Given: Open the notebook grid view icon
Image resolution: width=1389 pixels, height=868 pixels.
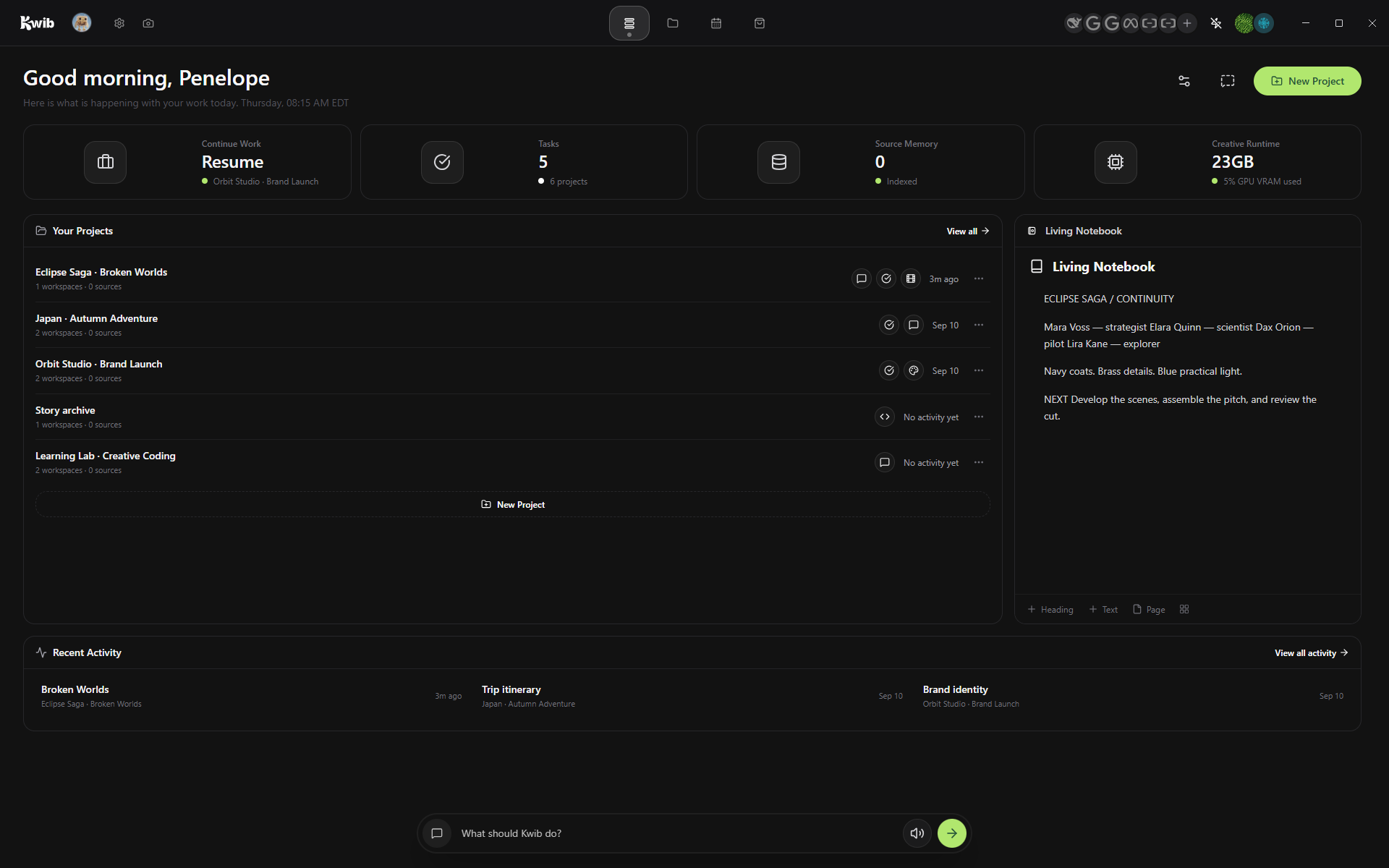Looking at the screenshot, I should point(1184,609).
